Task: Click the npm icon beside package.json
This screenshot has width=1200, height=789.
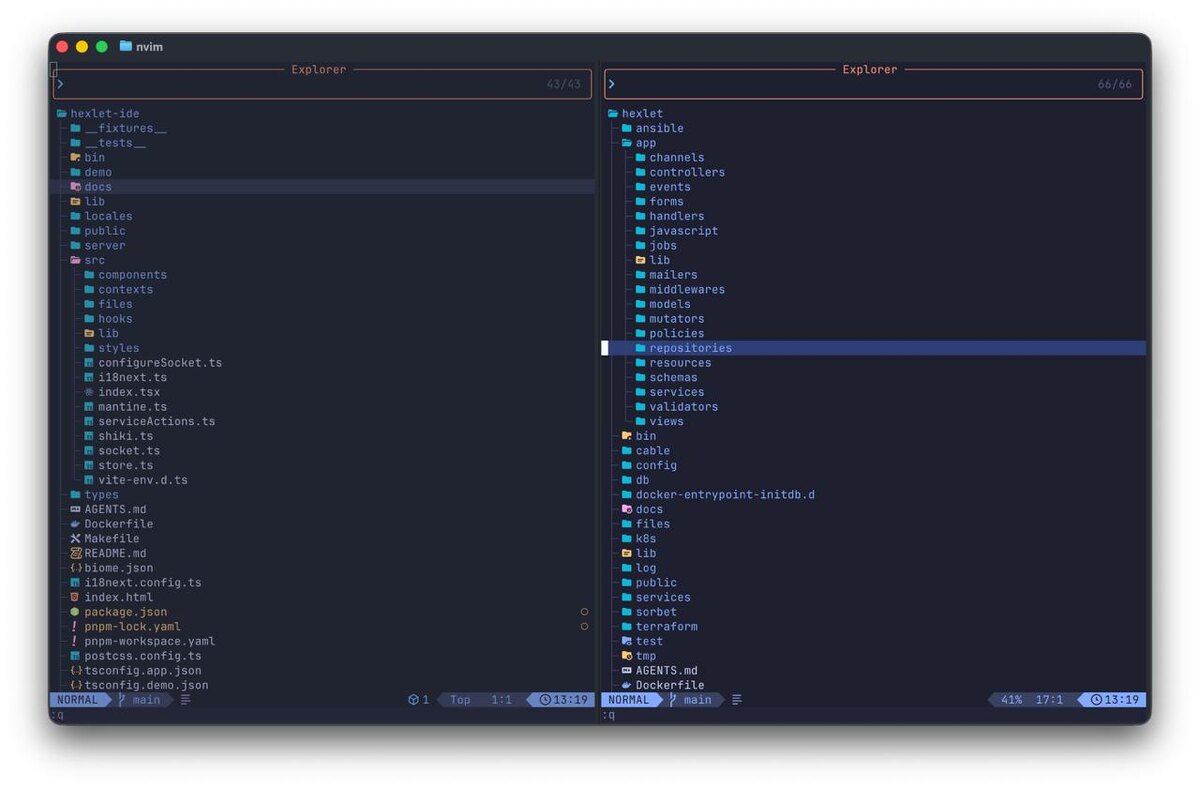Action: click(x=75, y=612)
